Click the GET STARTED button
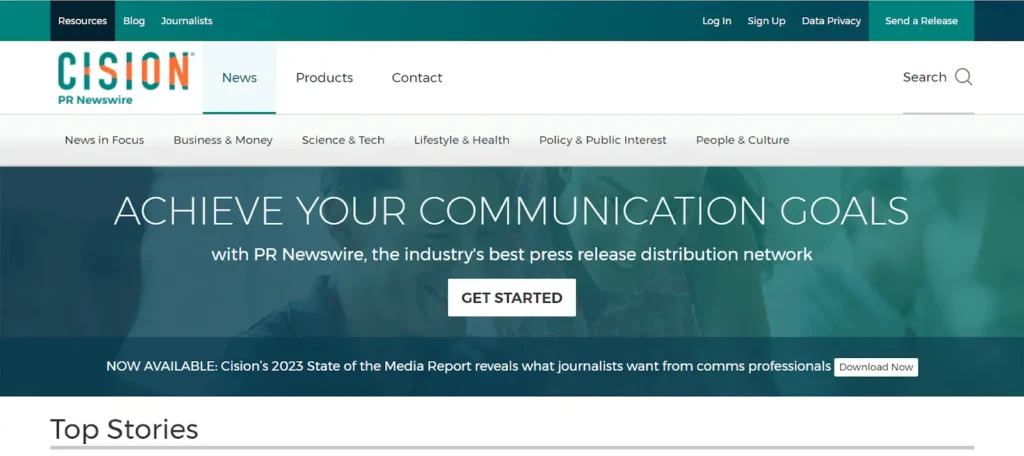Image resolution: width=1024 pixels, height=456 pixels. [512, 298]
